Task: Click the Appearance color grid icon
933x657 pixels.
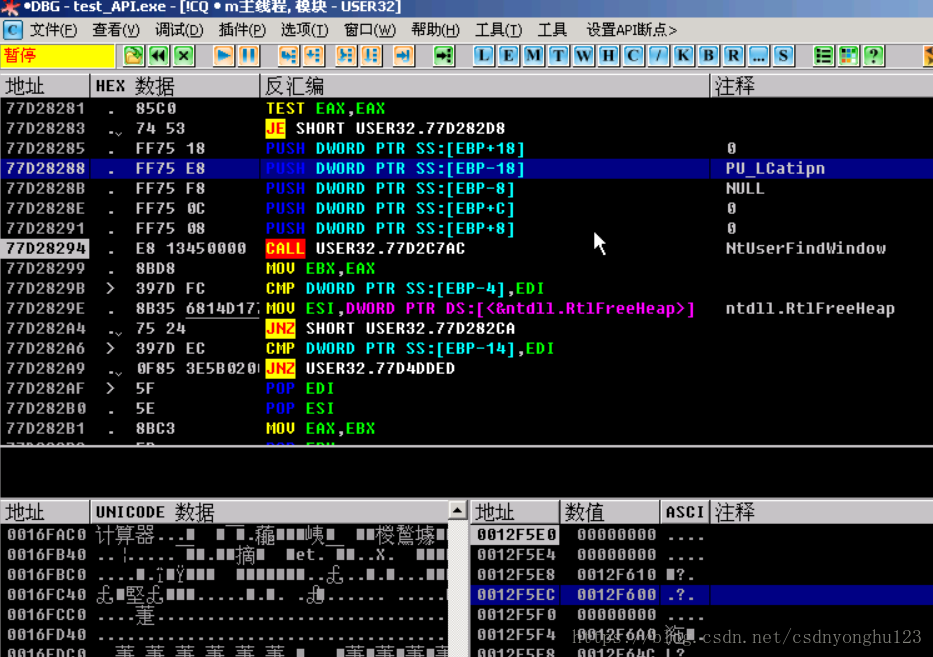Action: 849,56
